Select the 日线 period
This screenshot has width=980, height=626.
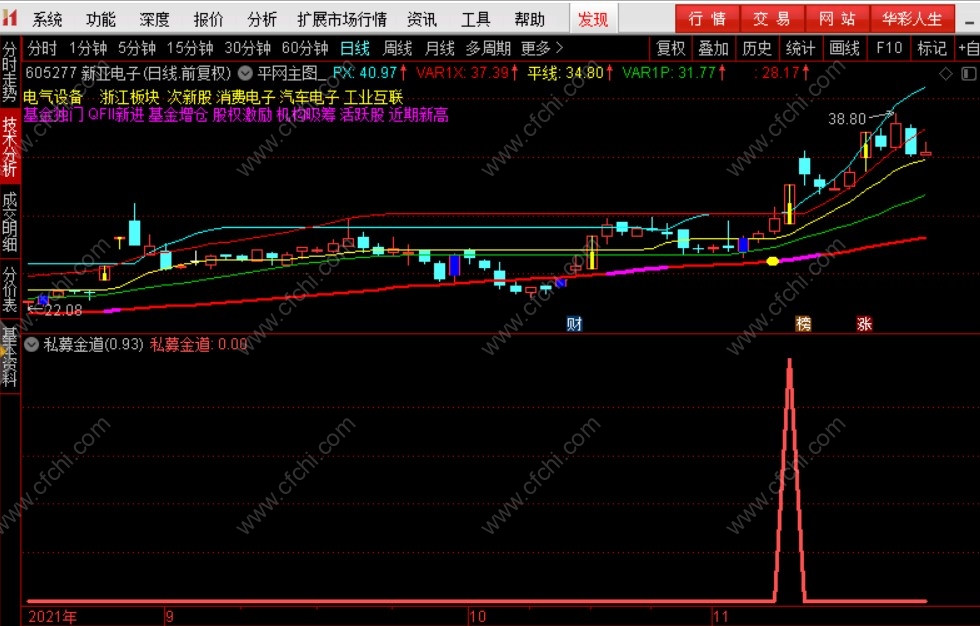click(x=355, y=48)
